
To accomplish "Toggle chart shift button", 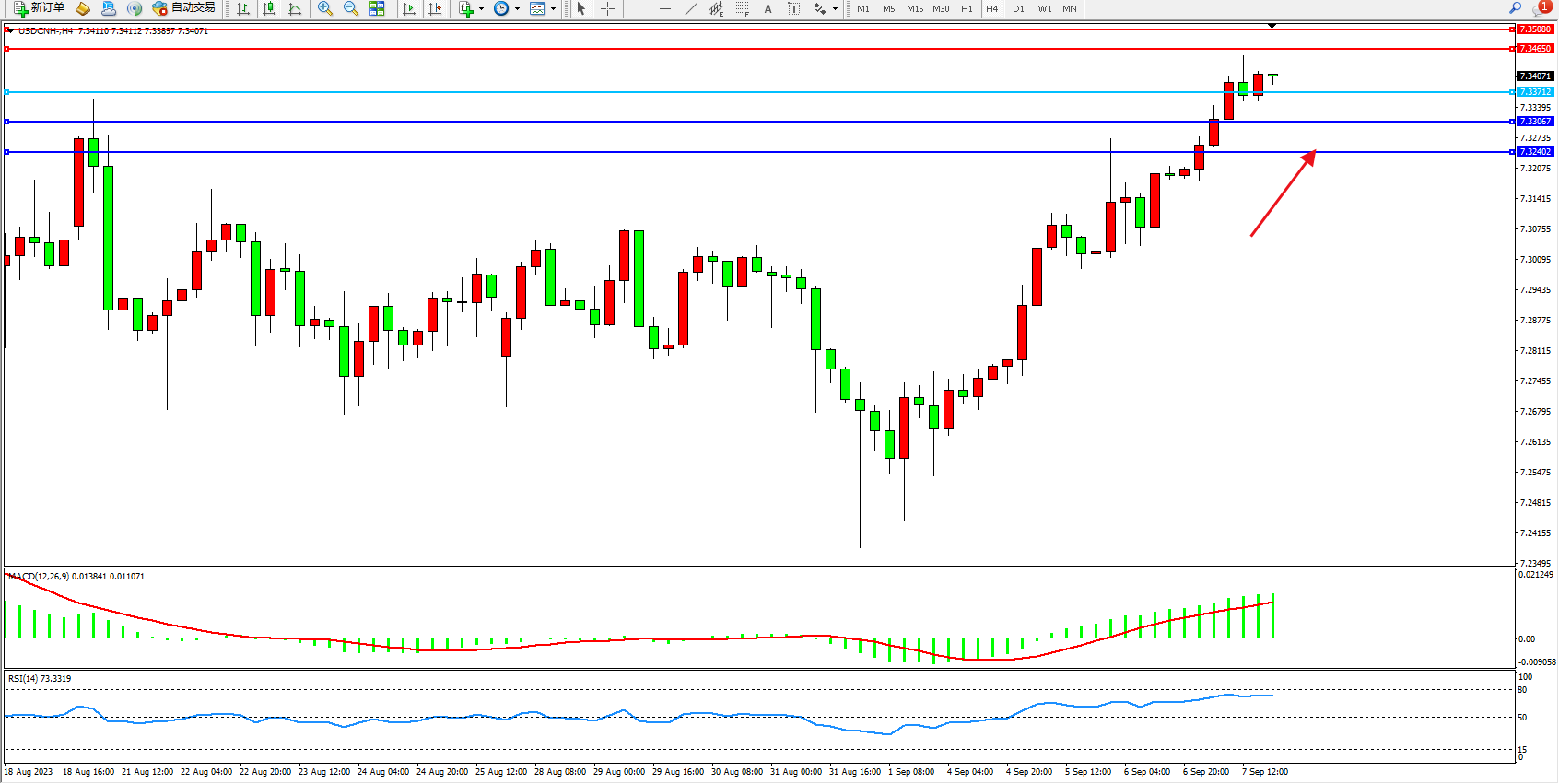I will click(x=435, y=9).
